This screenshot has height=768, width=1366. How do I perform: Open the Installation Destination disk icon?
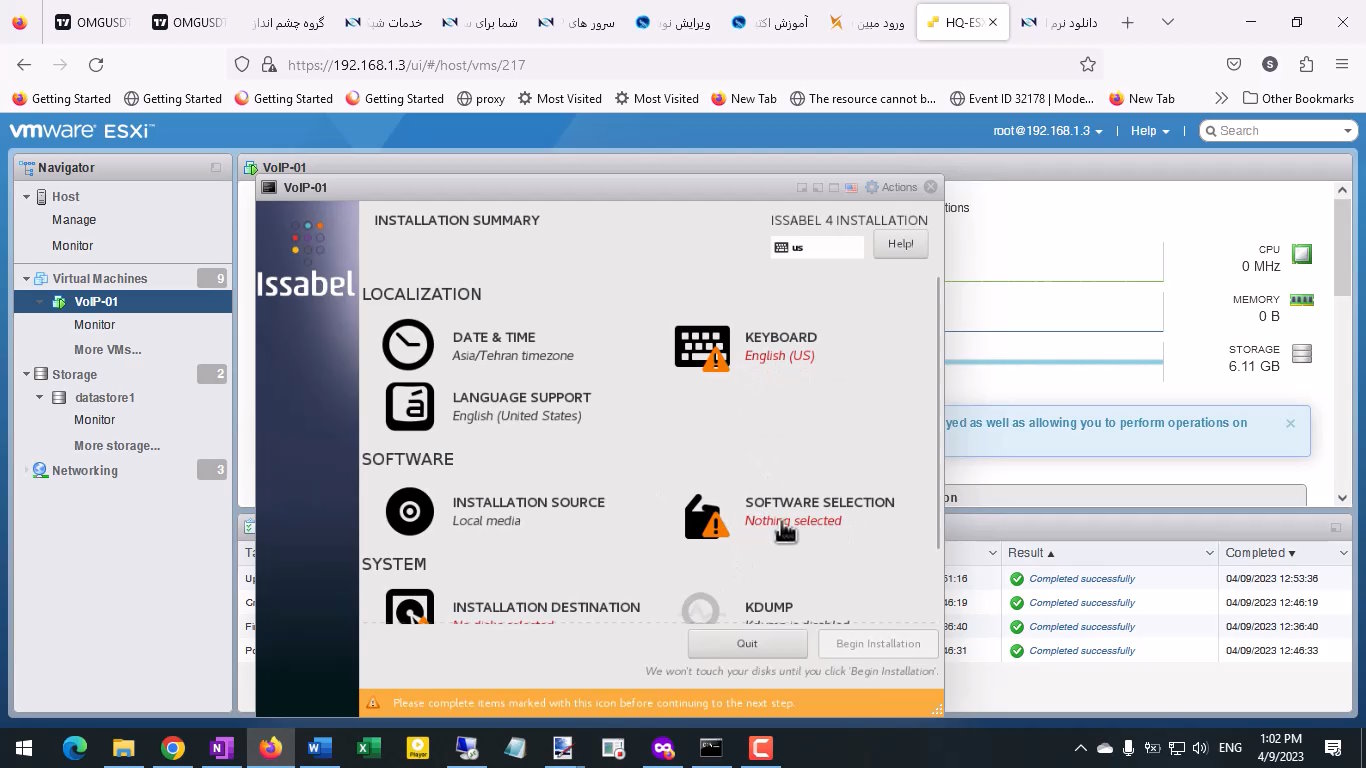(410, 606)
